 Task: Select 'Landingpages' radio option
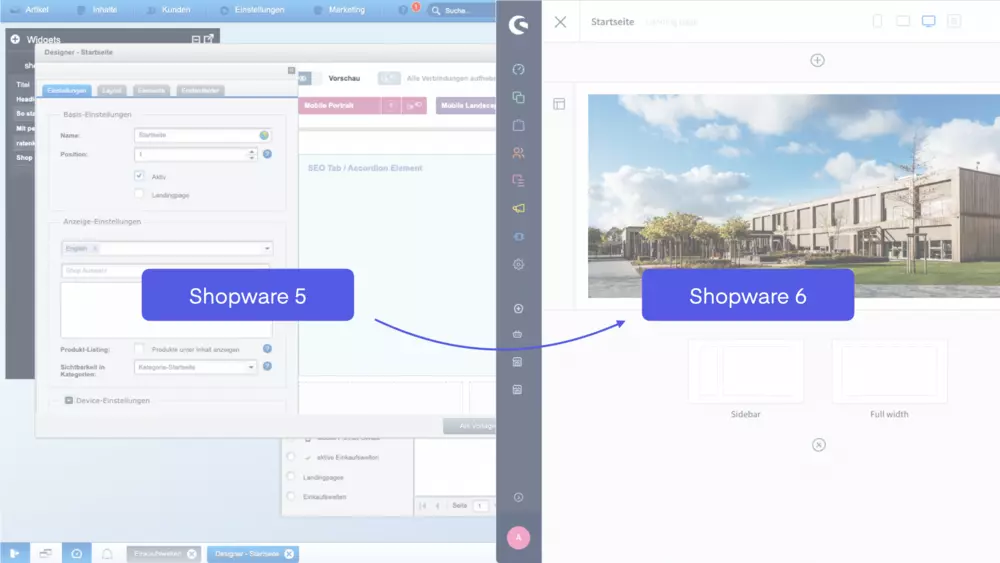click(291, 476)
